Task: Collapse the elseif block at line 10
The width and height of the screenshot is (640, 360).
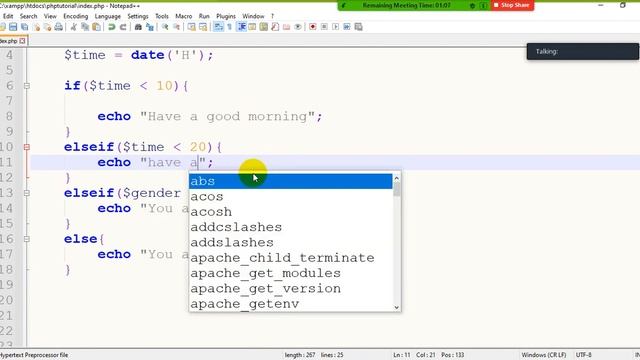Action: coord(27,147)
